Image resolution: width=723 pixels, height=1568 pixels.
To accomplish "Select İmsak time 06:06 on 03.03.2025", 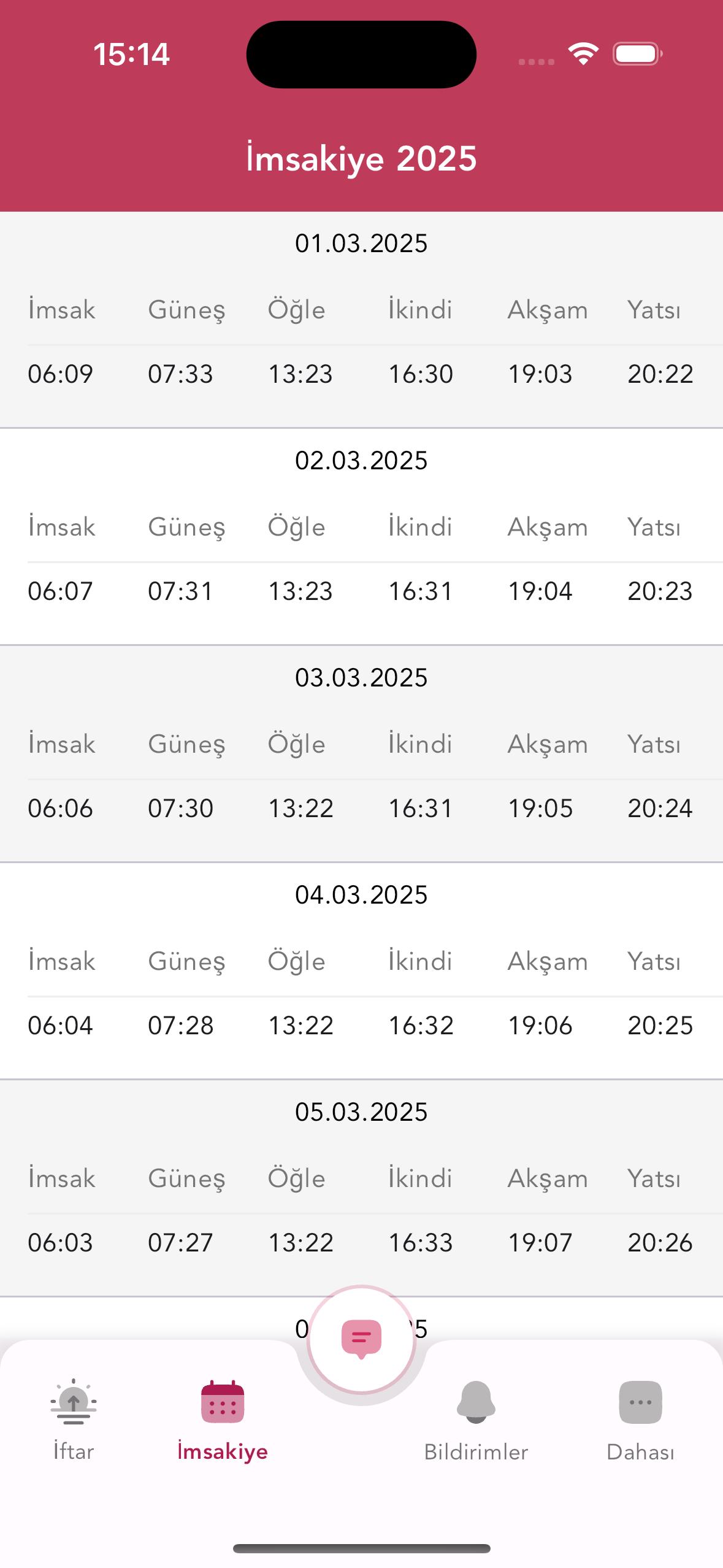I will pos(60,809).
